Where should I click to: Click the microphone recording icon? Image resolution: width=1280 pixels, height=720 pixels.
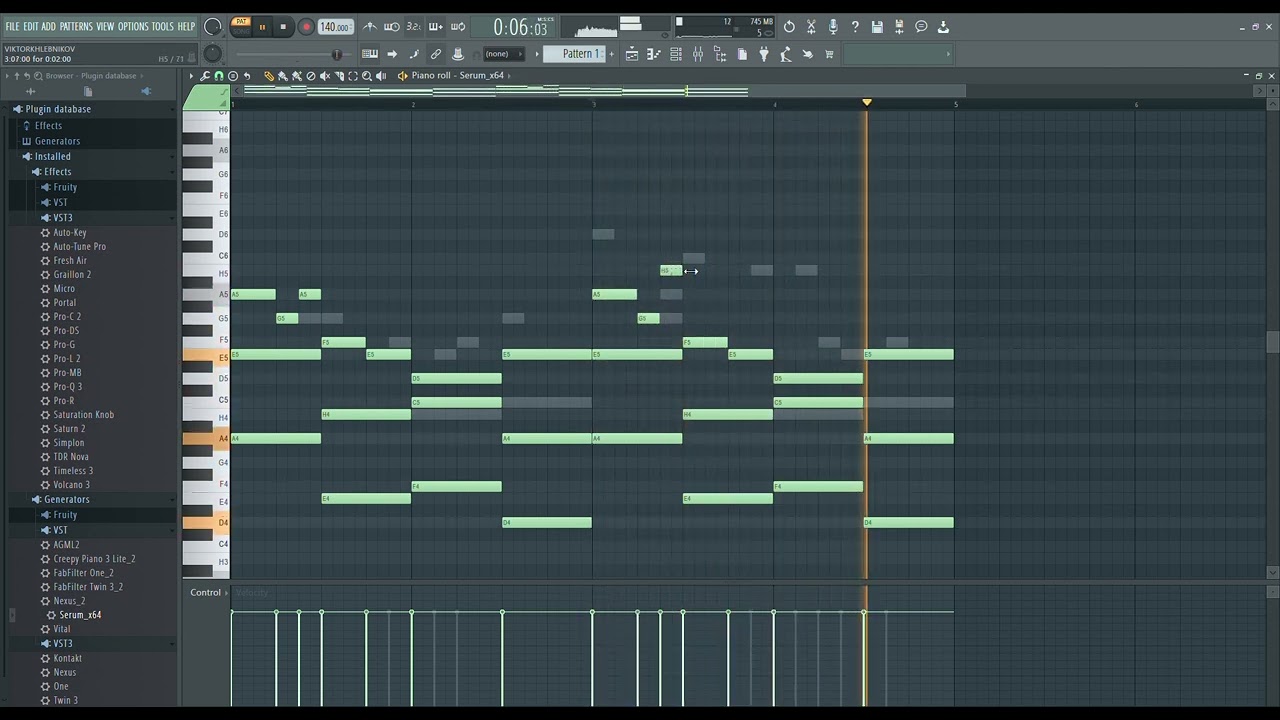(x=833, y=27)
